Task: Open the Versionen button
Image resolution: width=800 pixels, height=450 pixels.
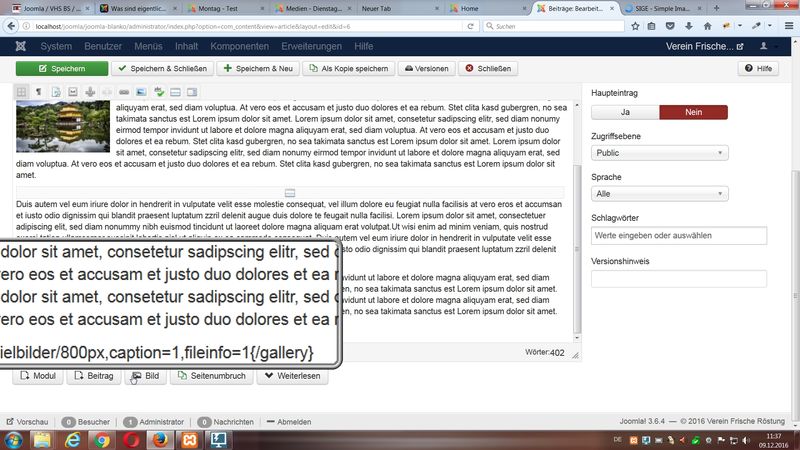Action: (427, 68)
